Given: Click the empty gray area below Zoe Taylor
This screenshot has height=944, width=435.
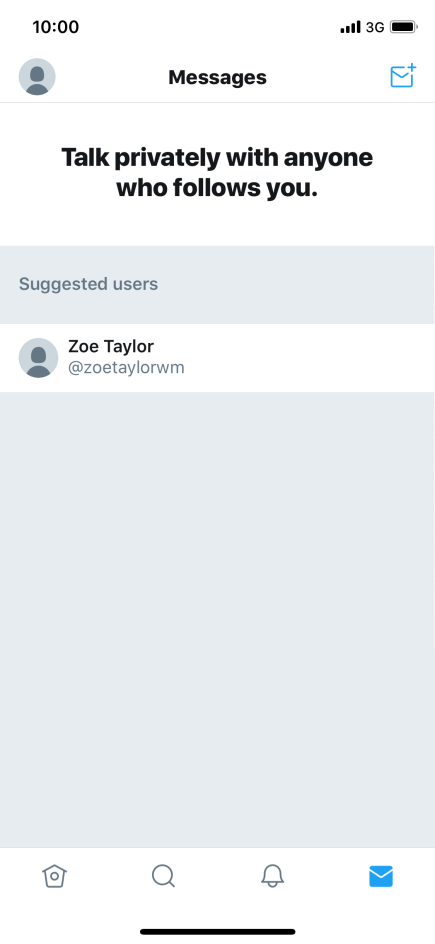Looking at the screenshot, I should [x=217, y=620].
